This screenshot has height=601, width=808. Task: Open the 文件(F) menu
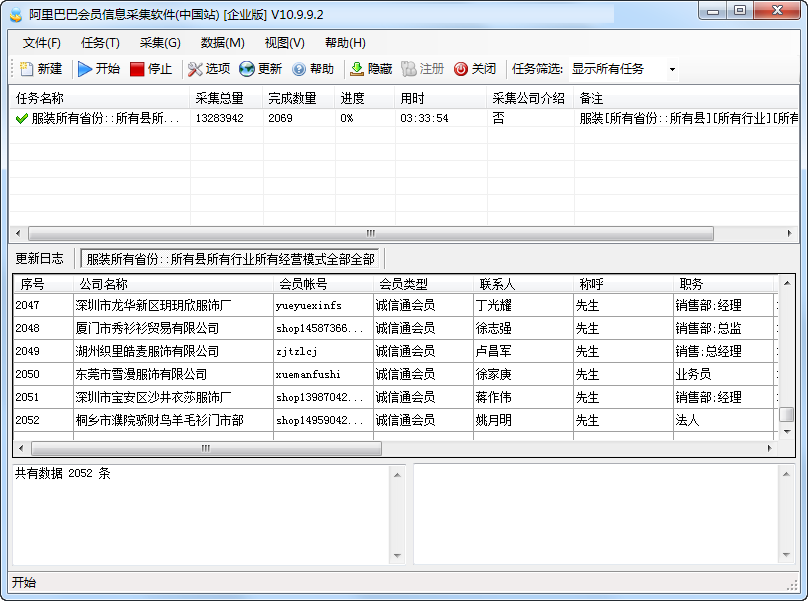click(x=41, y=43)
